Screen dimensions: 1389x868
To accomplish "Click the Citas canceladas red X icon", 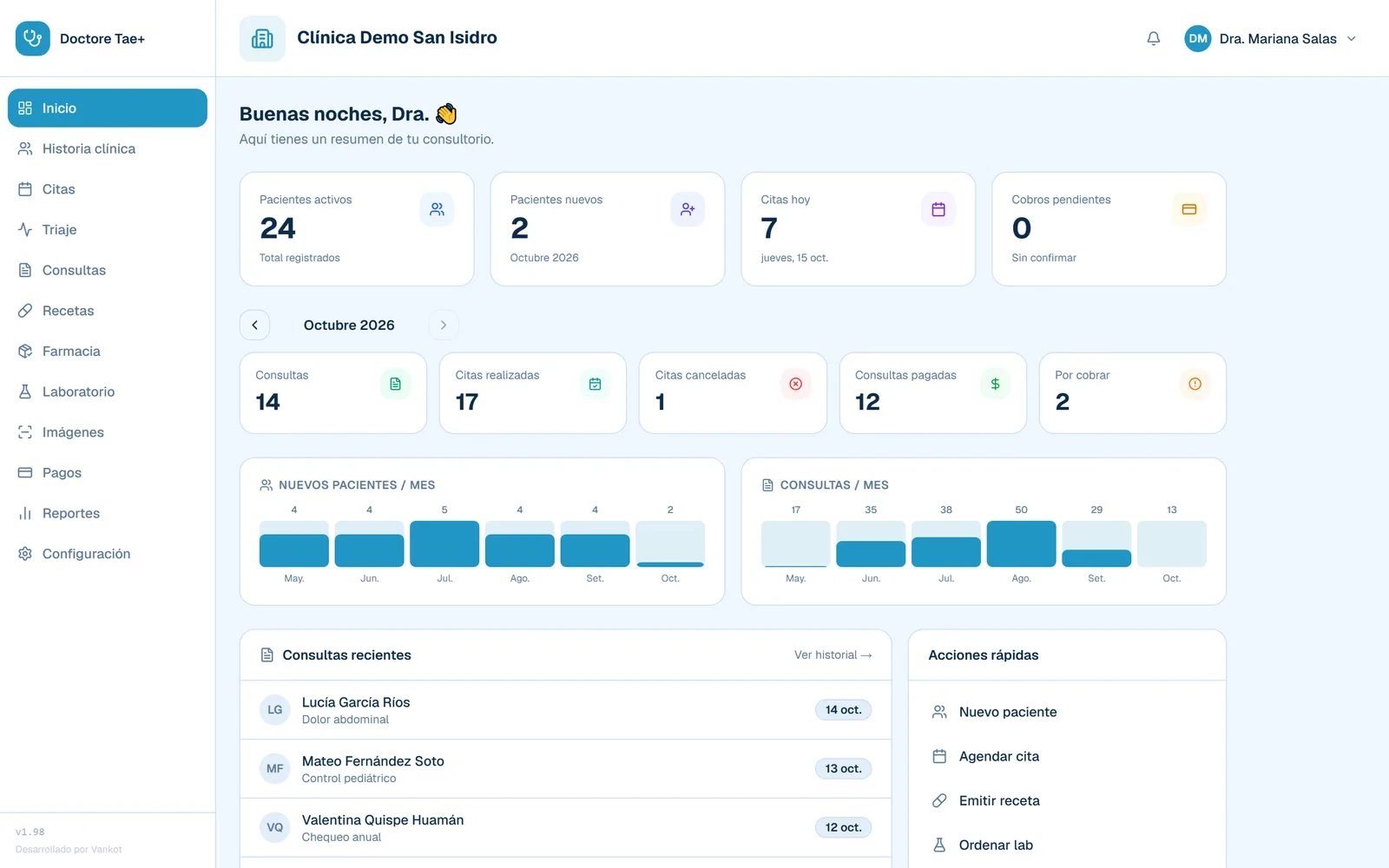I will (795, 384).
